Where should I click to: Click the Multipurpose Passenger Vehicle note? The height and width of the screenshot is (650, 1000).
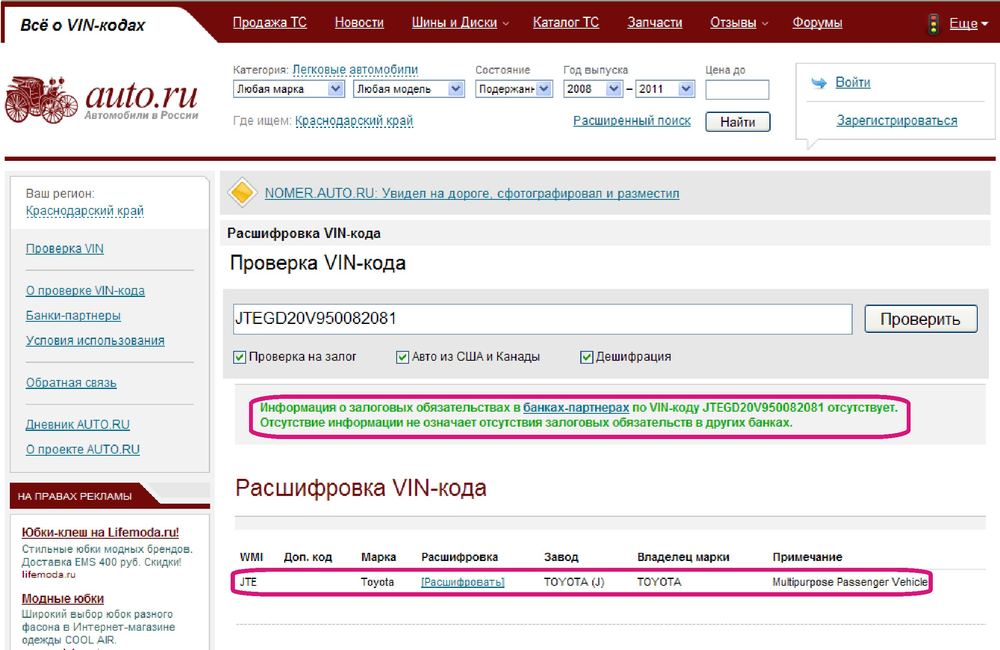(x=850, y=582)
